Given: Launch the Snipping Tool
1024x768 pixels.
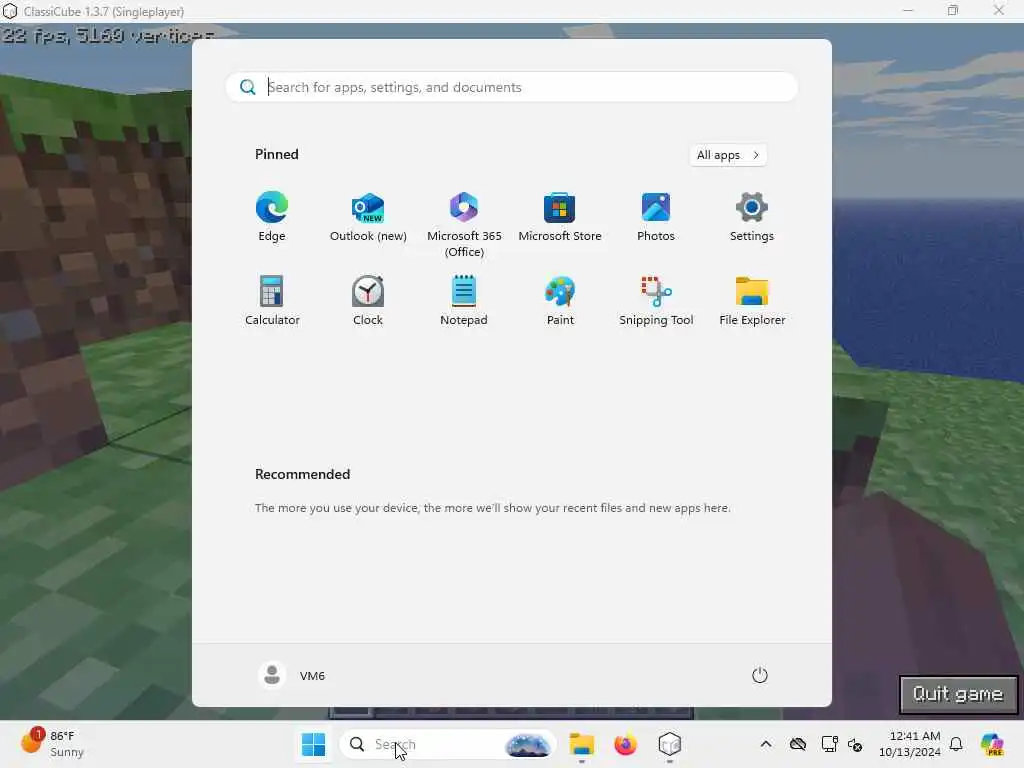Looking at the screenshot, I should pyautogui.click(x=656, y=300).
